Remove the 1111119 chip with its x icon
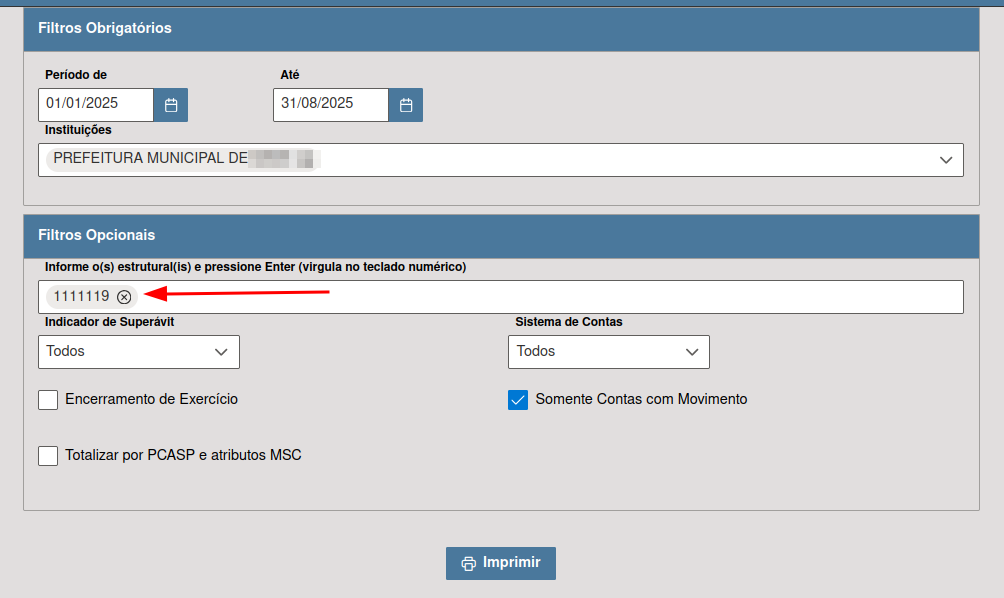 click(124, 297)
